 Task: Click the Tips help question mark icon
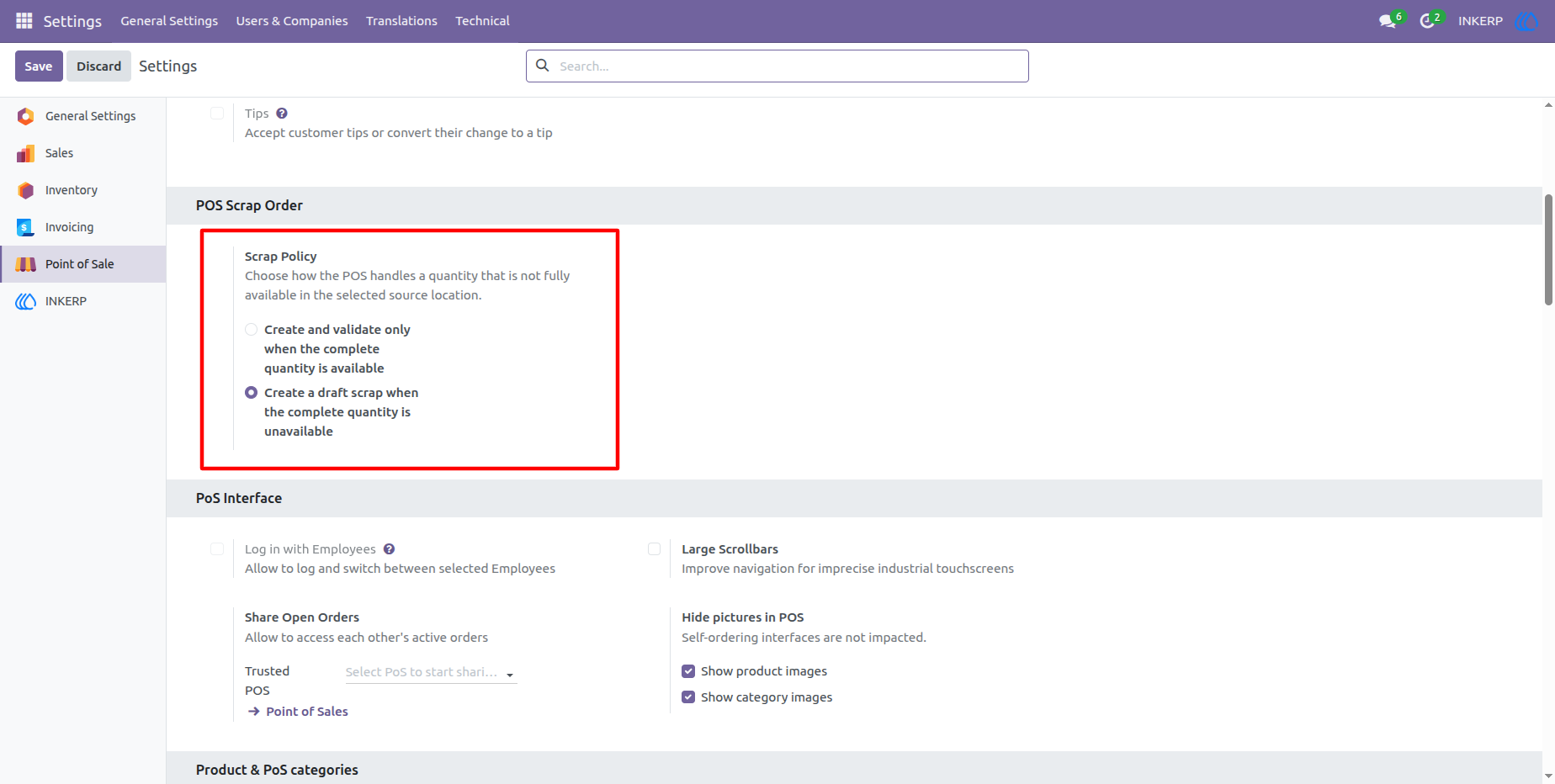click(x=282, y=114)
